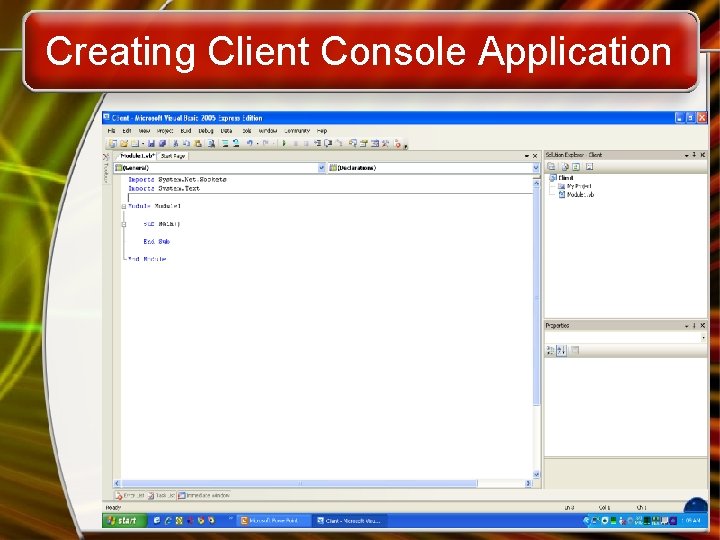Viewport: 720px width, 540px height.
Task: Click the Save All icon
Action: pos(162,144)
